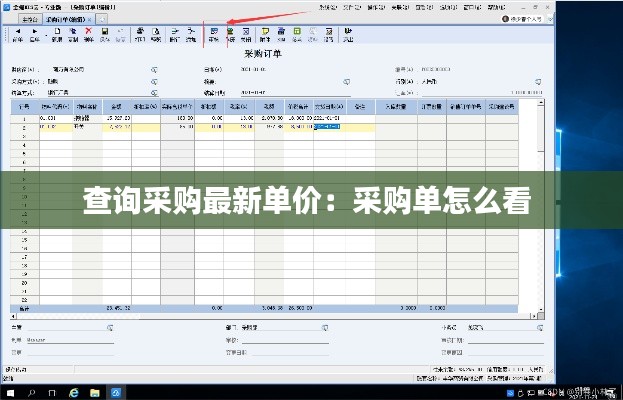This screenshot has height=400, width=623.
Task: Open the 帮助(H) menu
Action: [x=496, y=7]
